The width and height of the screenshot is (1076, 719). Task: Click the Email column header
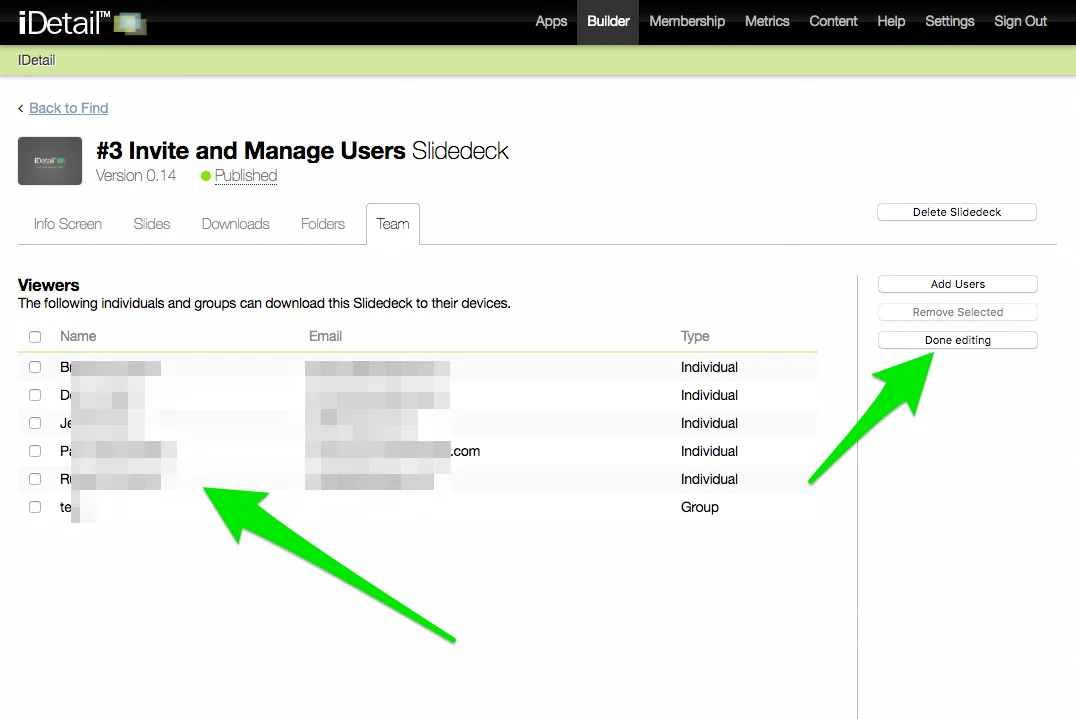325,336
